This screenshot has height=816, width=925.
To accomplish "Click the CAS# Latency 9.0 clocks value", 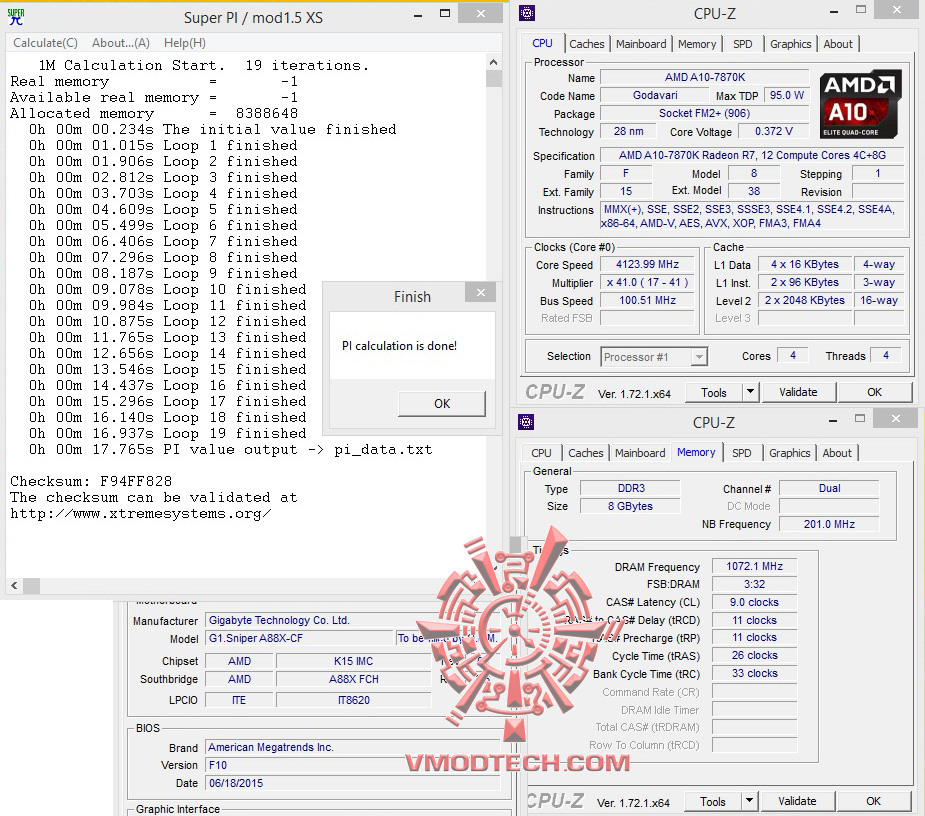I will (754, 602).
